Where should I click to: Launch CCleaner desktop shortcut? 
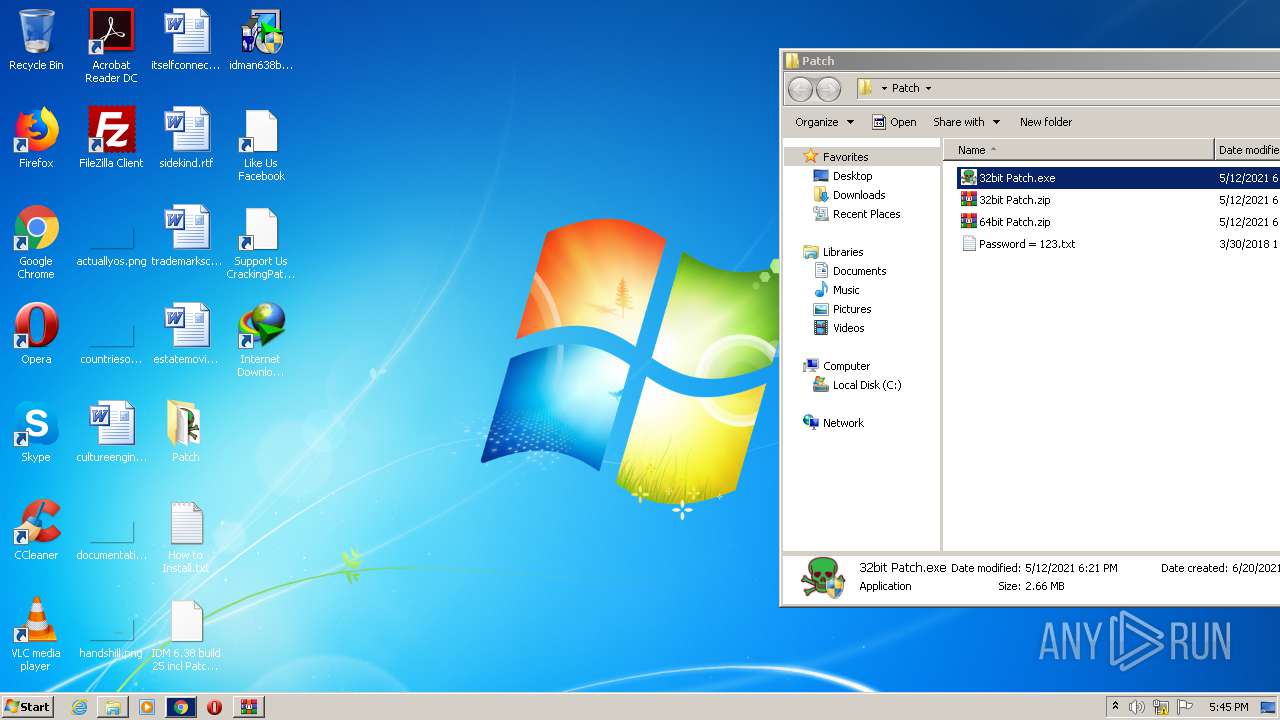(36, 530)
